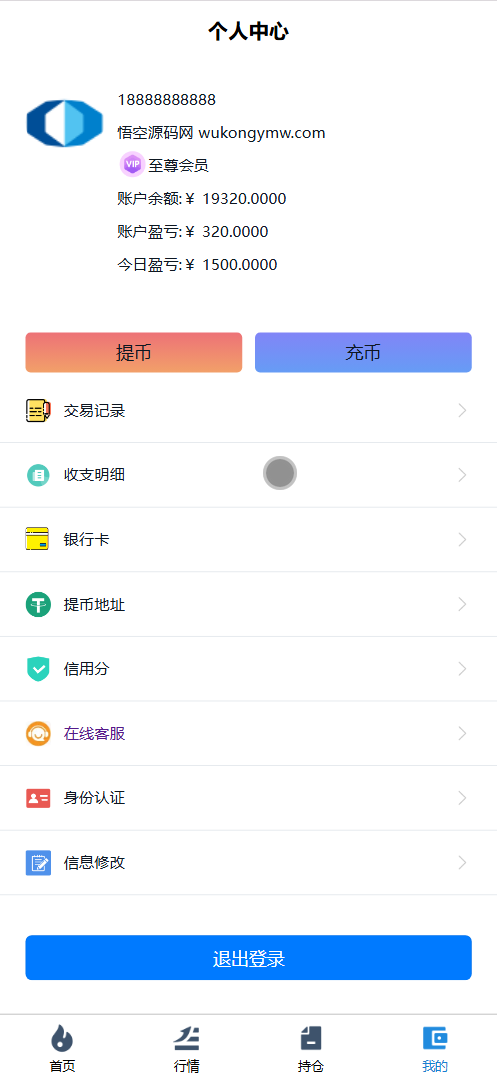Click the yellow bank card icon
The width and height of the screenshot is (497, 1076).
37,539
